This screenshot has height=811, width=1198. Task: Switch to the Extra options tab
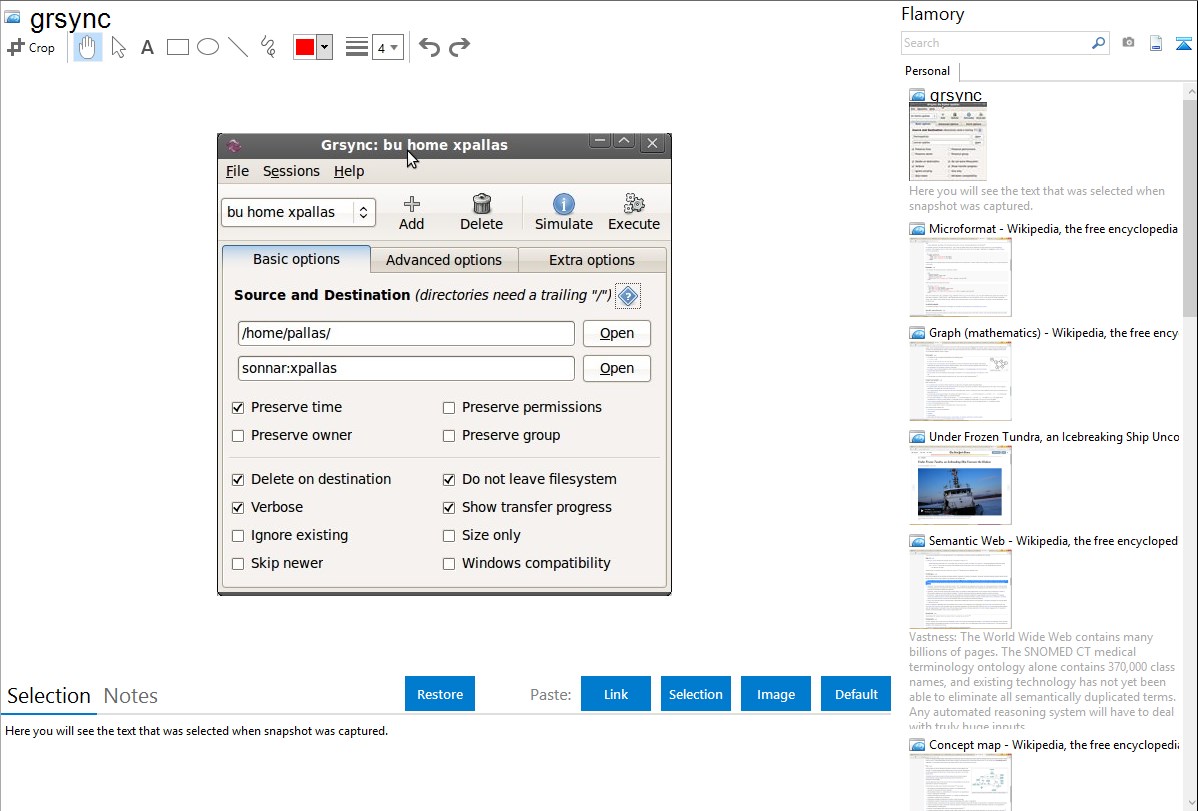click(592, 260)
